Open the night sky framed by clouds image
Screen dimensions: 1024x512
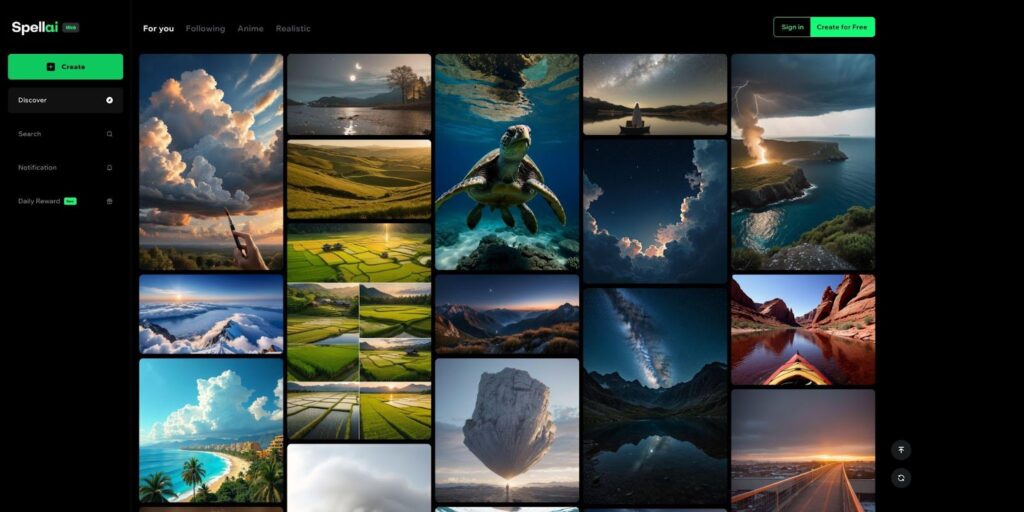point(655,212)
